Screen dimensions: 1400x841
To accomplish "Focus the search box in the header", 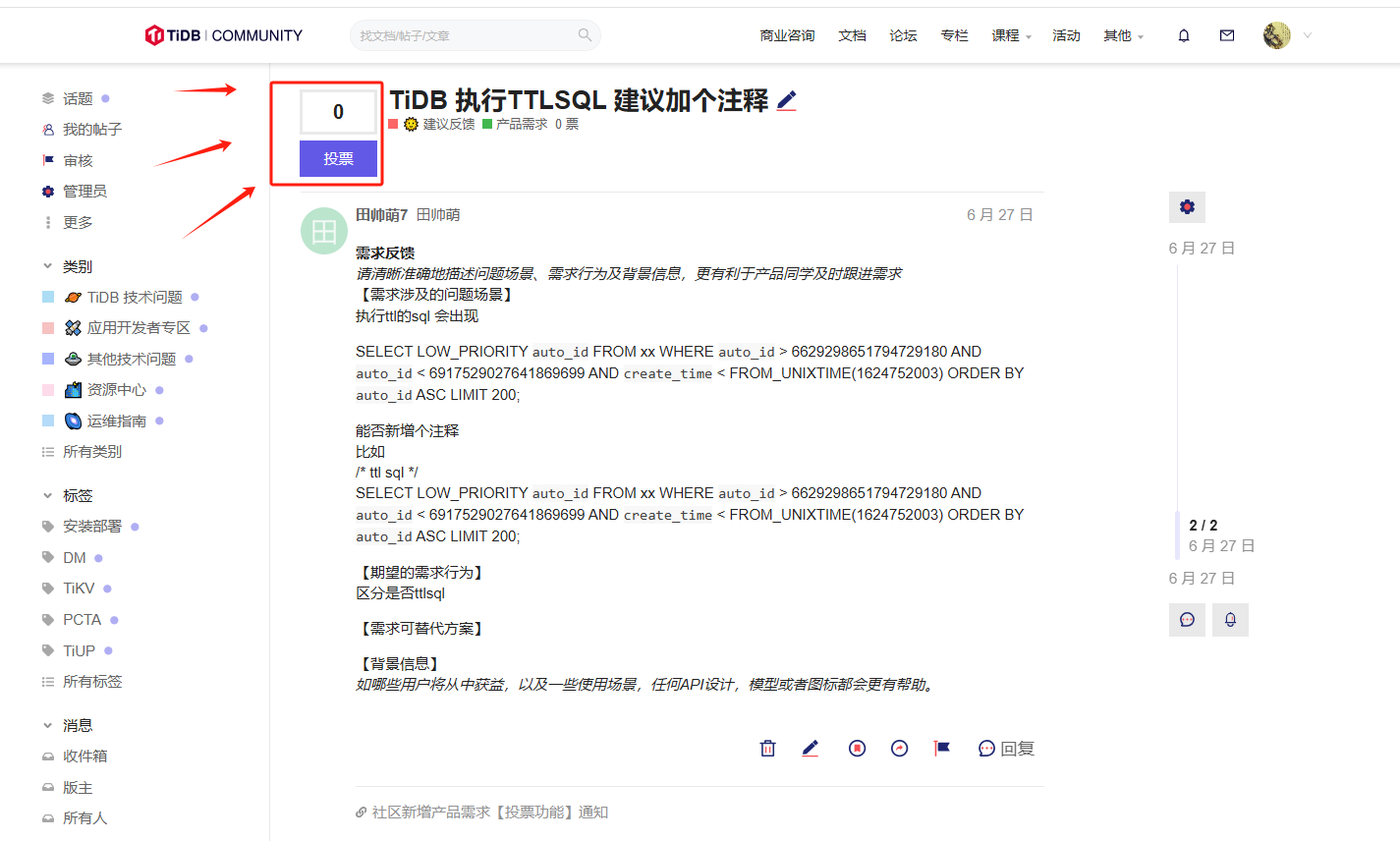I will point(467,36).
